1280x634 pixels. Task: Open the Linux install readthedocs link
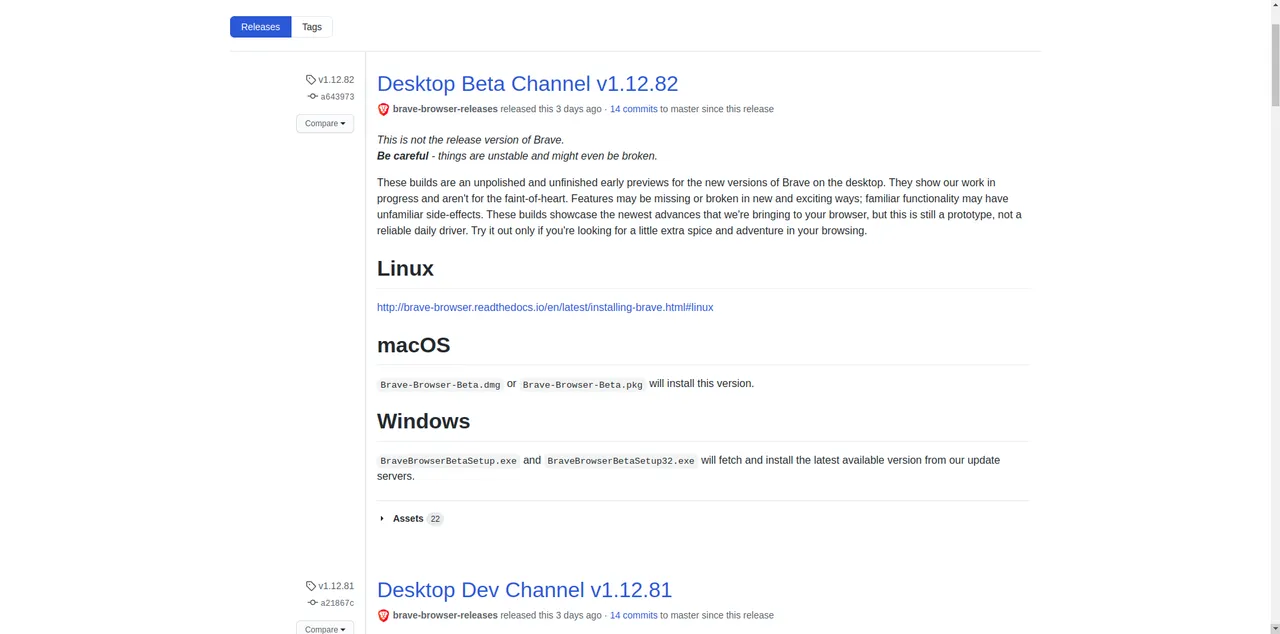545,307
